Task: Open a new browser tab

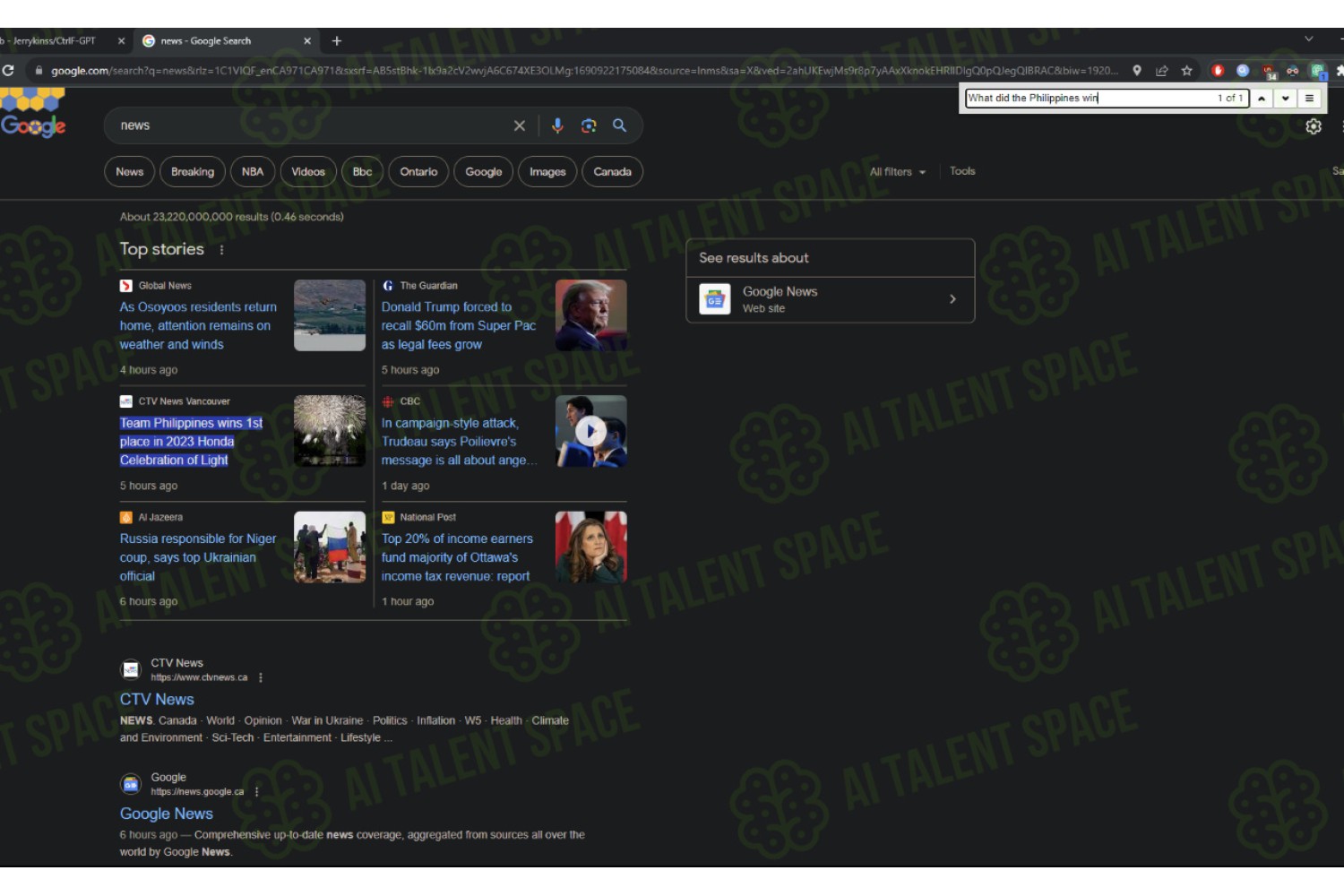Action: [x=337, y=41]
